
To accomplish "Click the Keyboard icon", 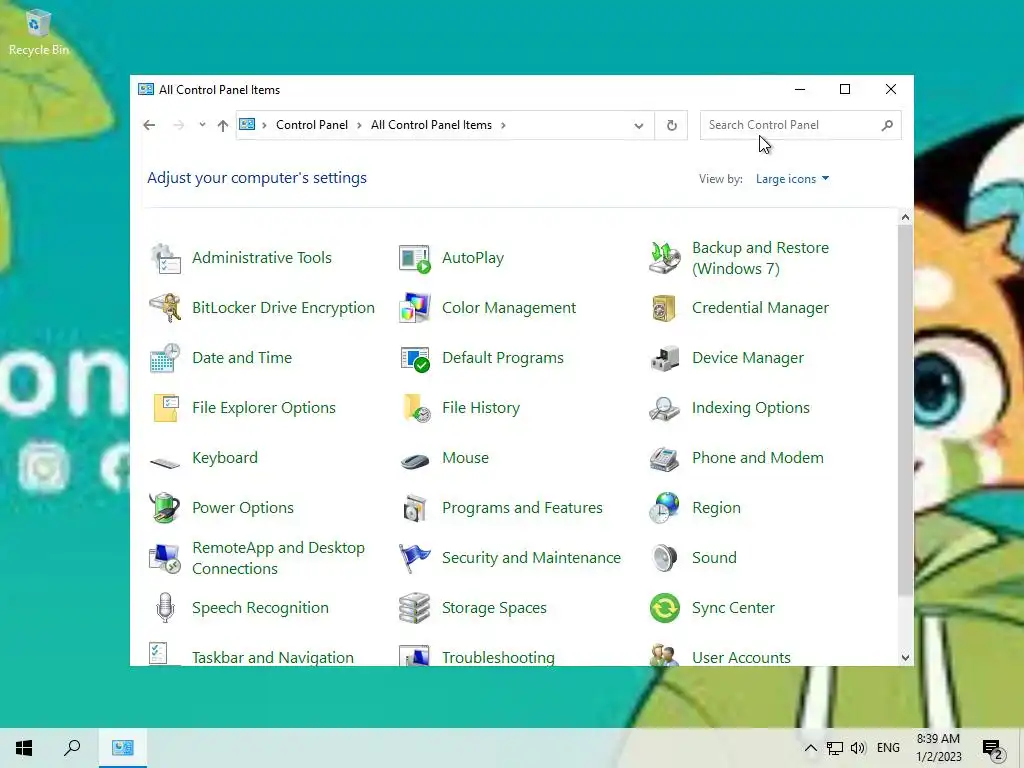I will tap(165, 463).
